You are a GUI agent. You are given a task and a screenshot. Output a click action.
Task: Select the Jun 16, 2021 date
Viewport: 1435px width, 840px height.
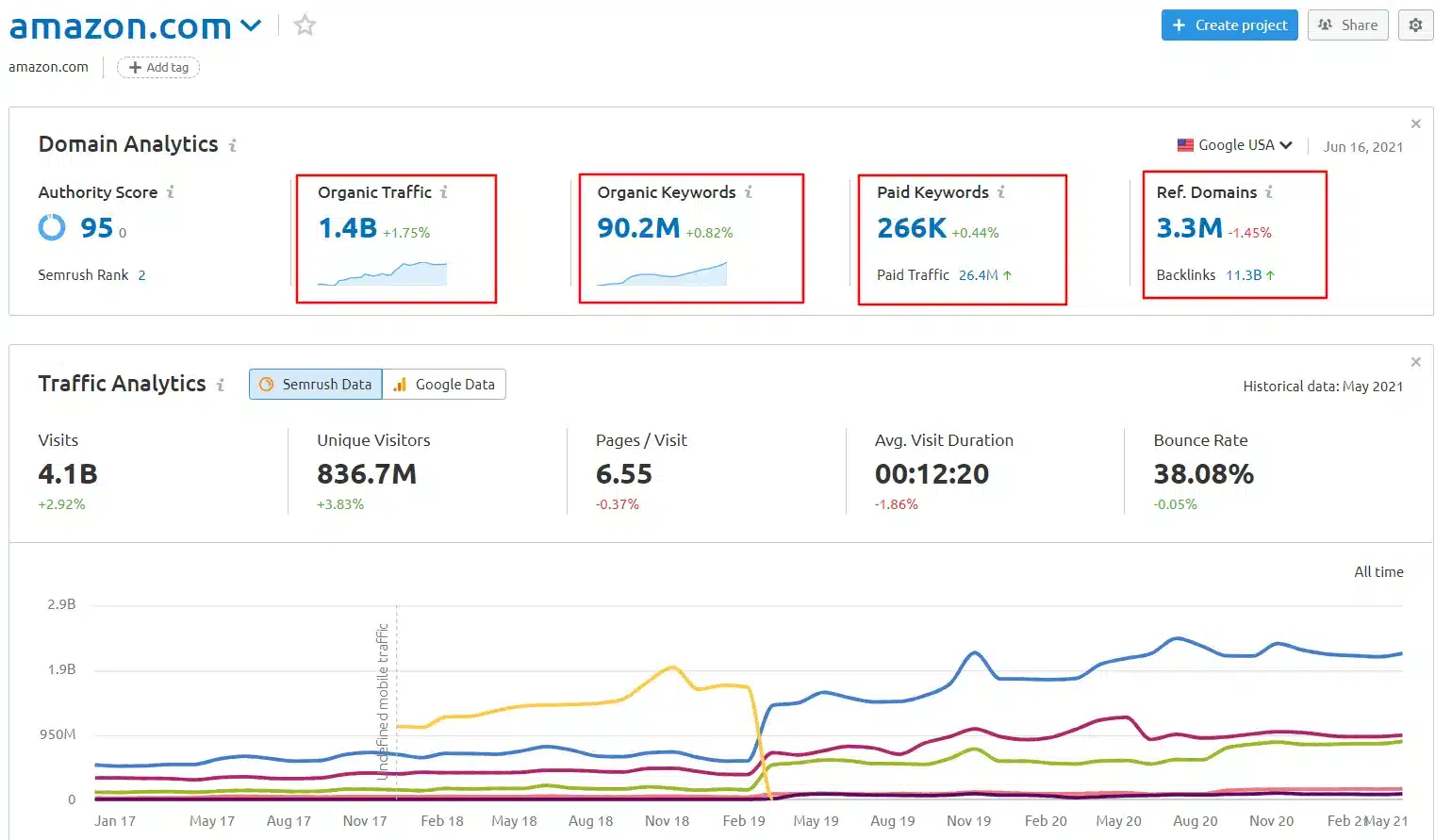pyautogui.click(x=1362, y=147)
